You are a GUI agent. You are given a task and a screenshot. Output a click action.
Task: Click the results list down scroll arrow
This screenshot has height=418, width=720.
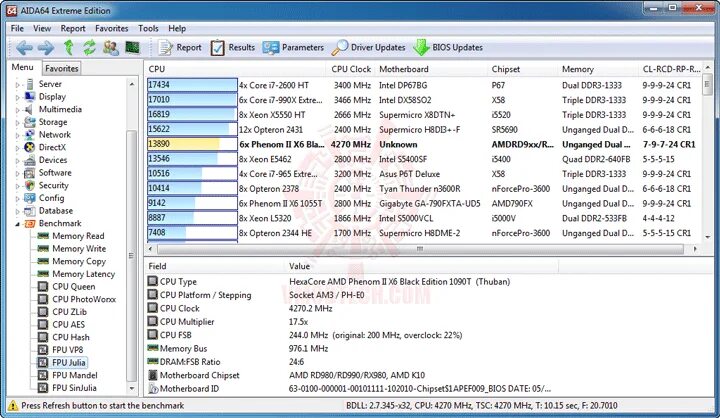[707, 236]
